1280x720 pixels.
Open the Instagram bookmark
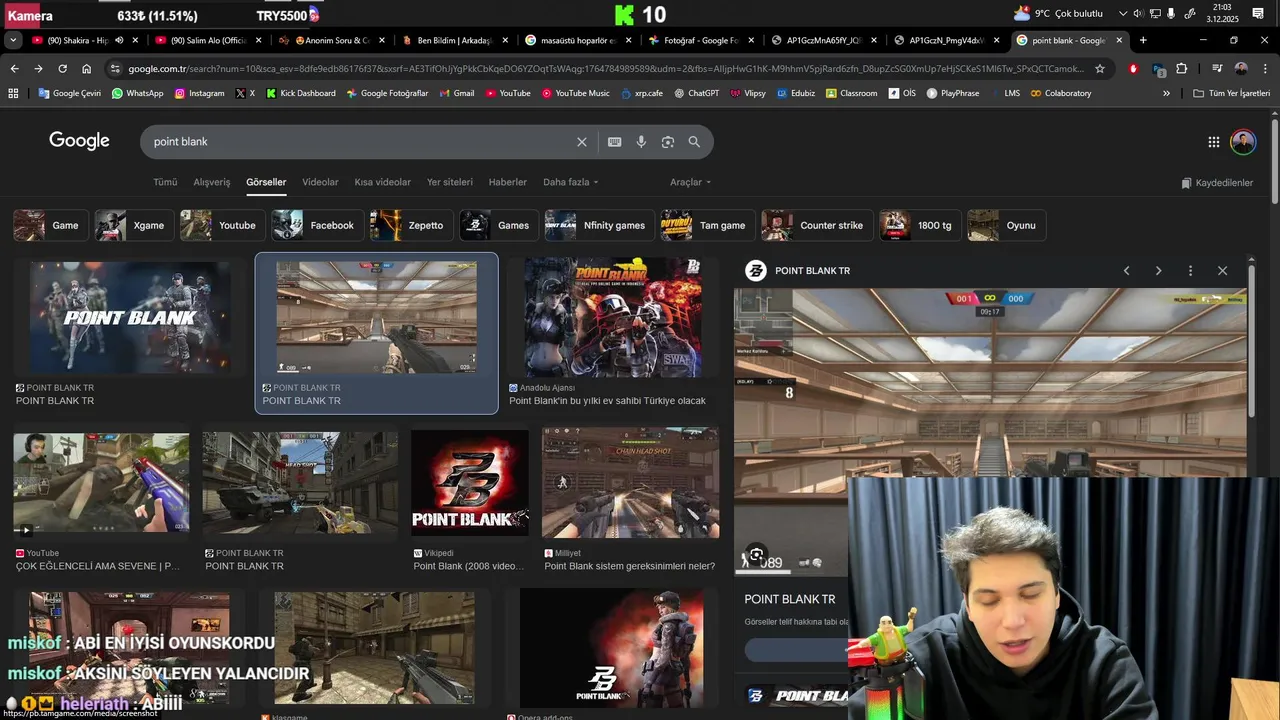coord(200,93)
